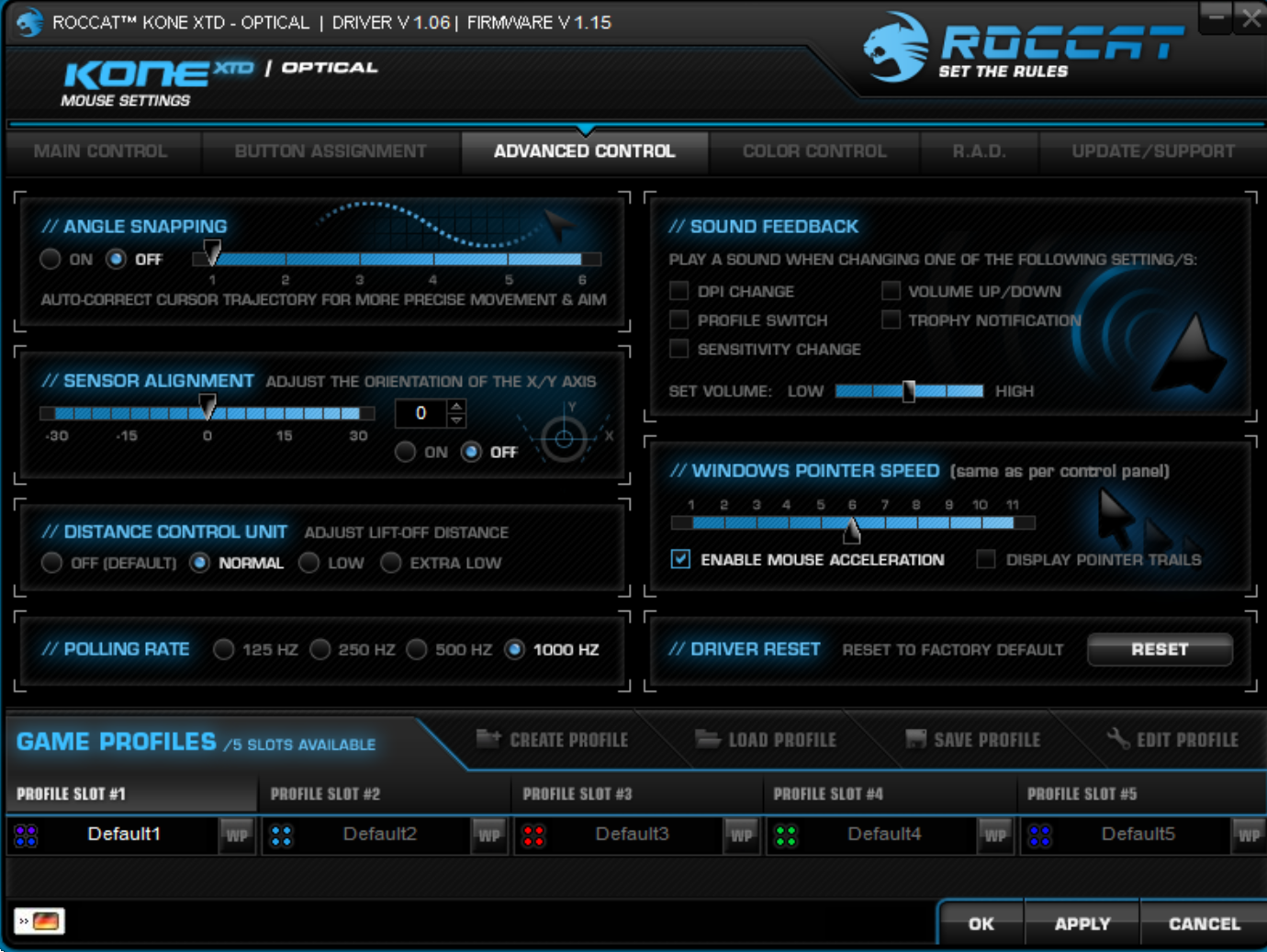1267x952 pixels.
Task: Enable Sensitivity Change sound feedback
Action: click(x=679, y=349)
